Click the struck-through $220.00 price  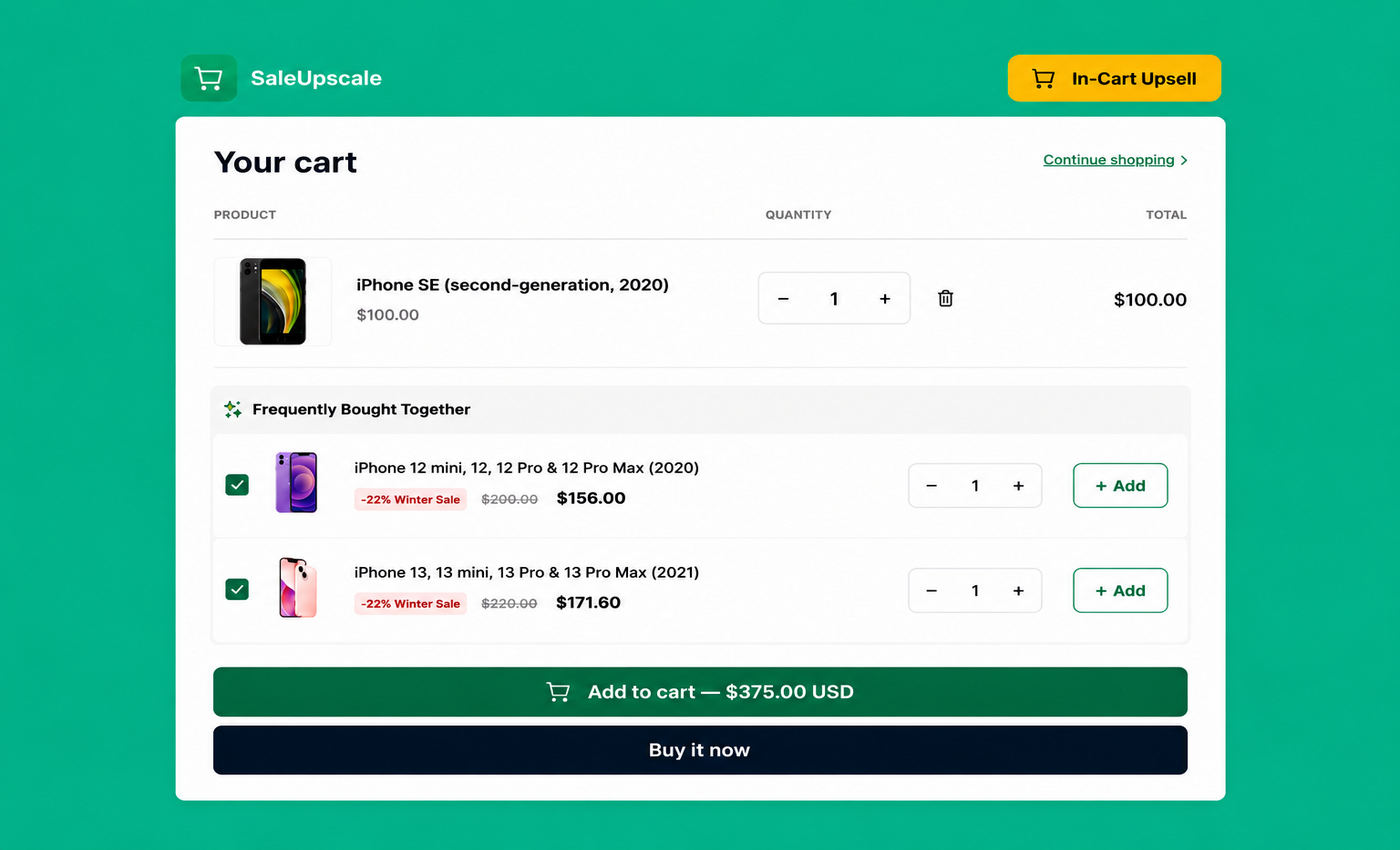coord(509,604)
